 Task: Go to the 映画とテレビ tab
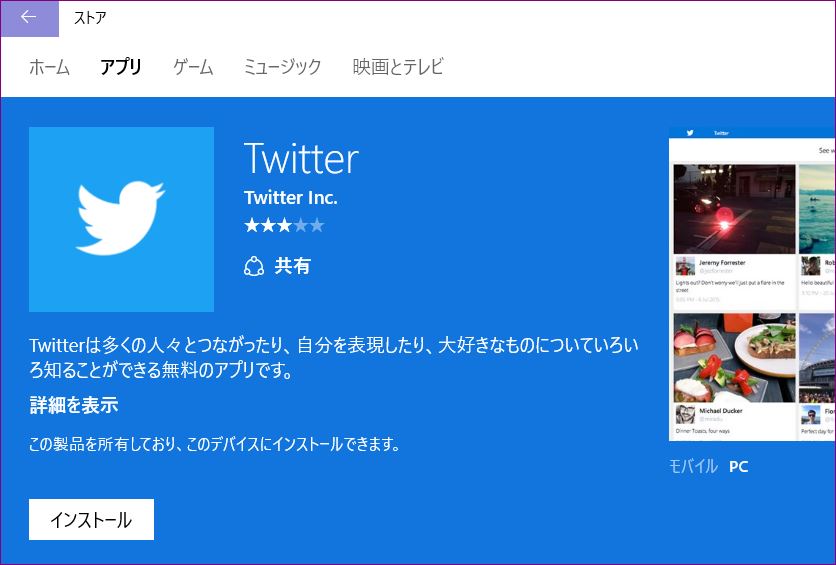click(398, 67)
